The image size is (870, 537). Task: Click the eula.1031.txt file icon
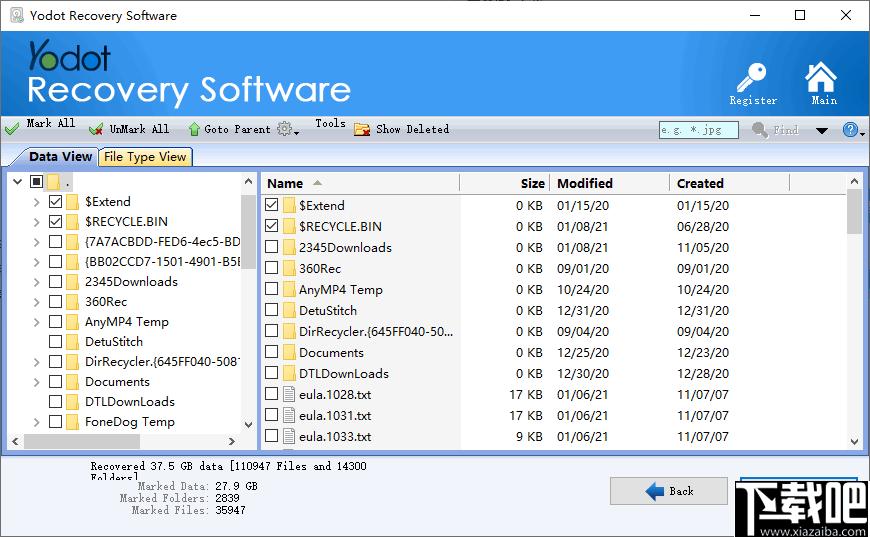pos(289,416)
